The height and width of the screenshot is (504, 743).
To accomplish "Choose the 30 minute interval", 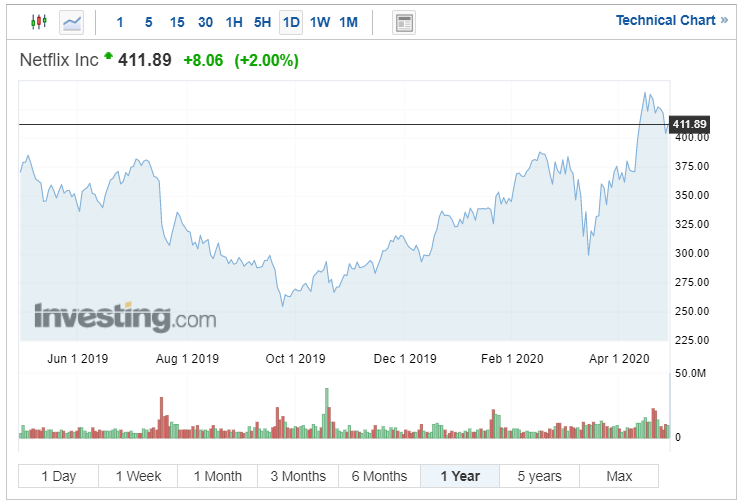I will click(205, 22).
